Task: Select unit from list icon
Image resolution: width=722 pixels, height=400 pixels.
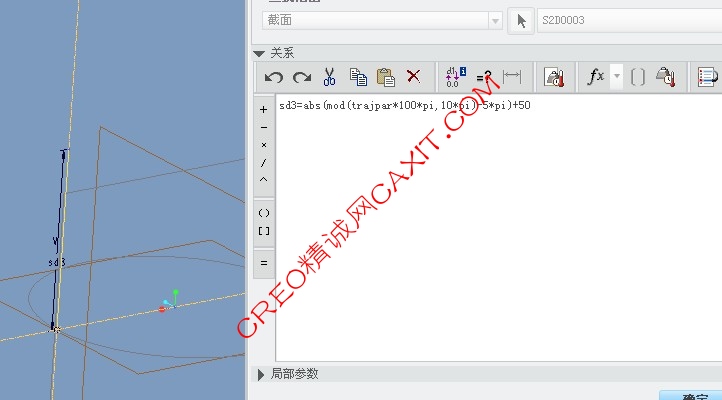Action: click(665, 77)
